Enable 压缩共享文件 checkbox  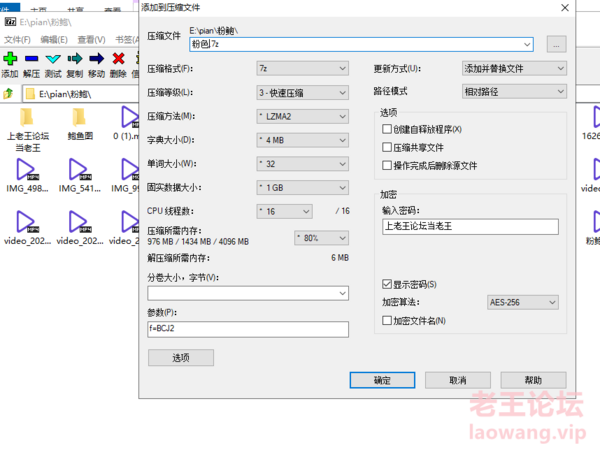pos(387,147)
